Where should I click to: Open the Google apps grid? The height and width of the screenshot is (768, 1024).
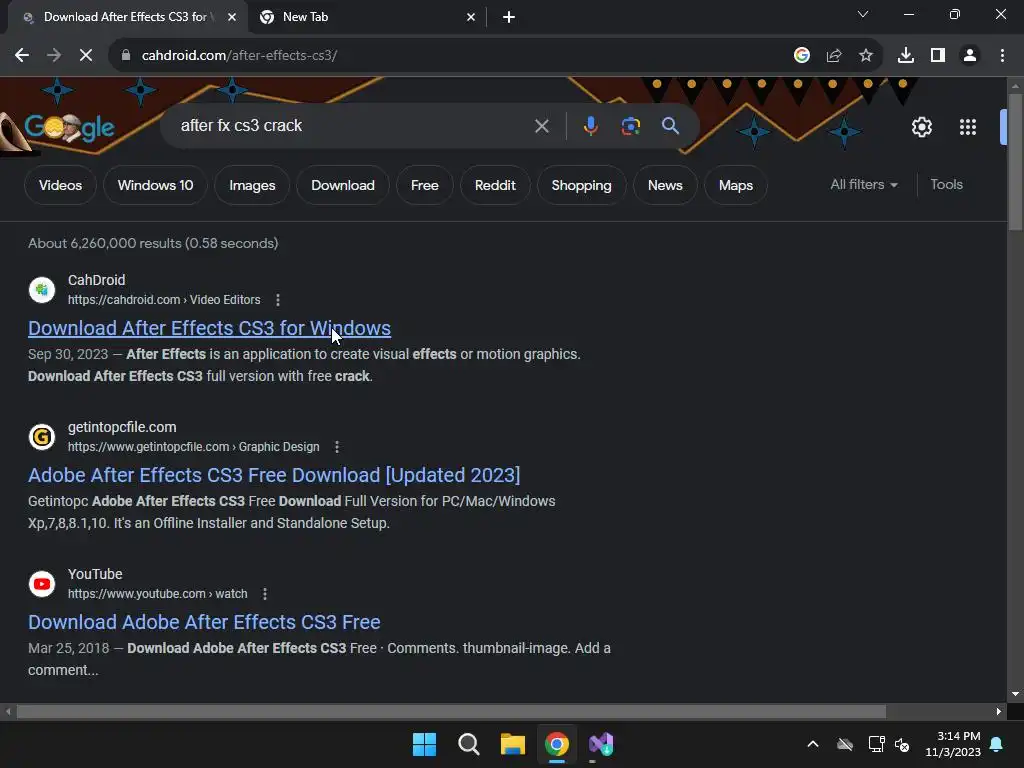968,127
